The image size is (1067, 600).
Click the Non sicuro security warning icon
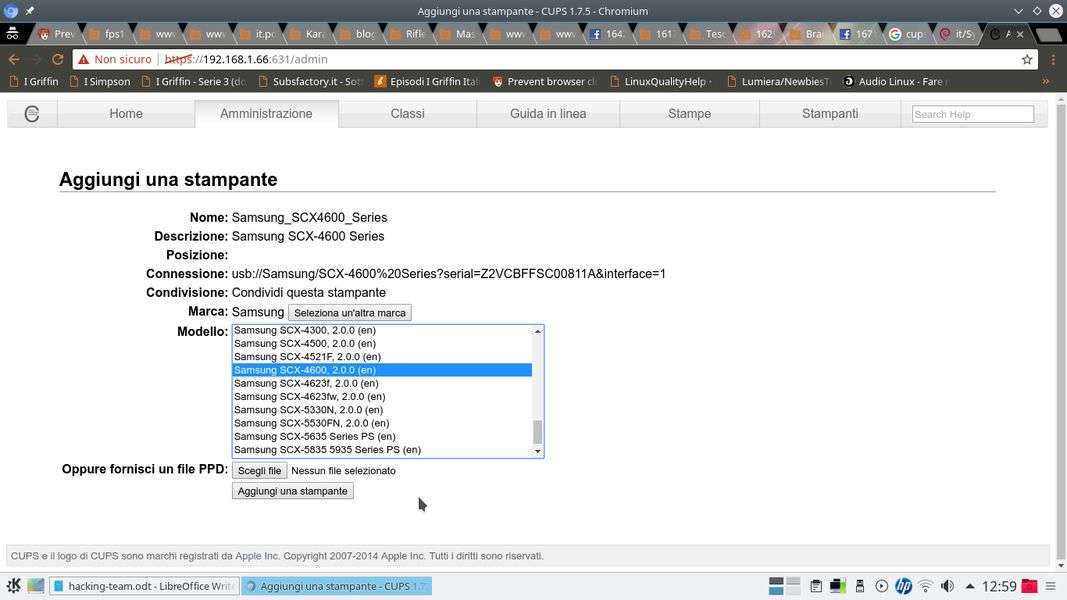85,59
